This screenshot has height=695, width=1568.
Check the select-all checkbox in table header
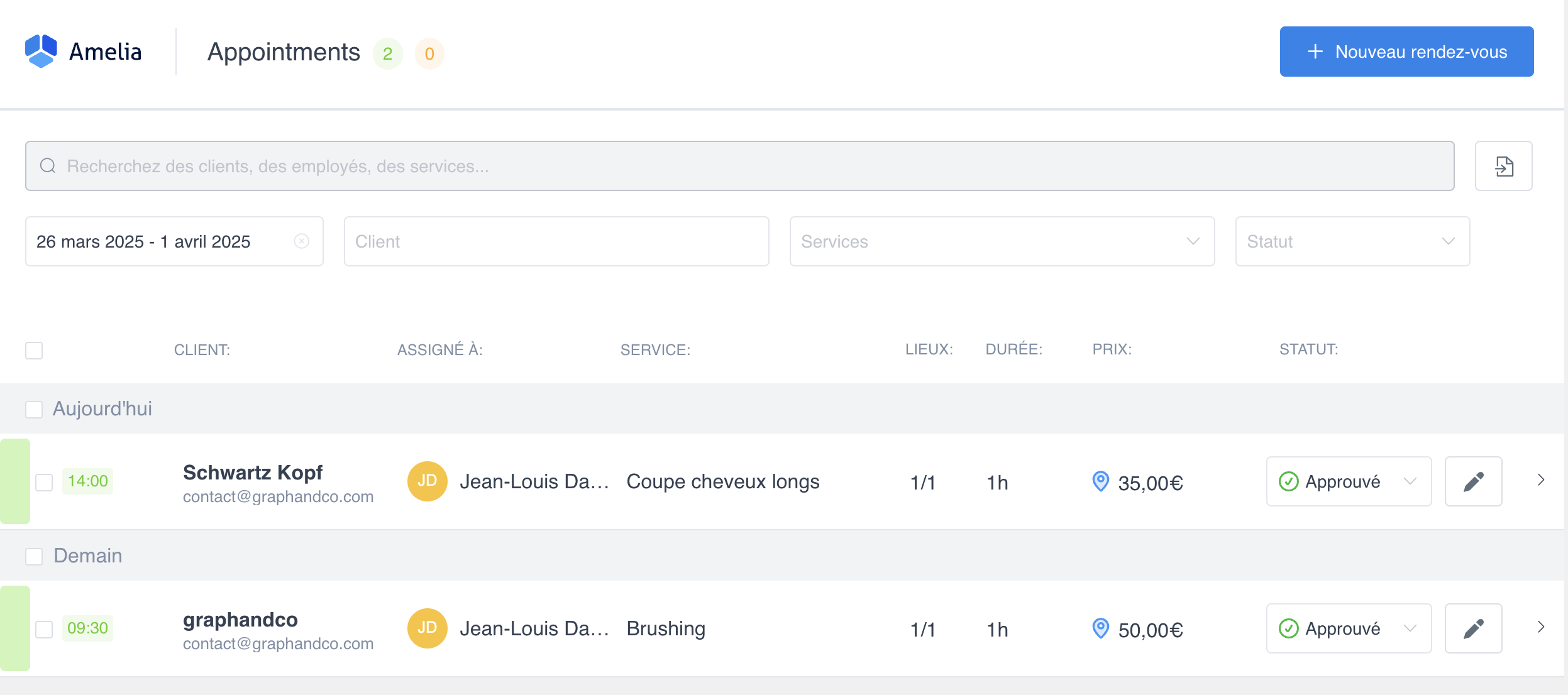click(34, 351)
